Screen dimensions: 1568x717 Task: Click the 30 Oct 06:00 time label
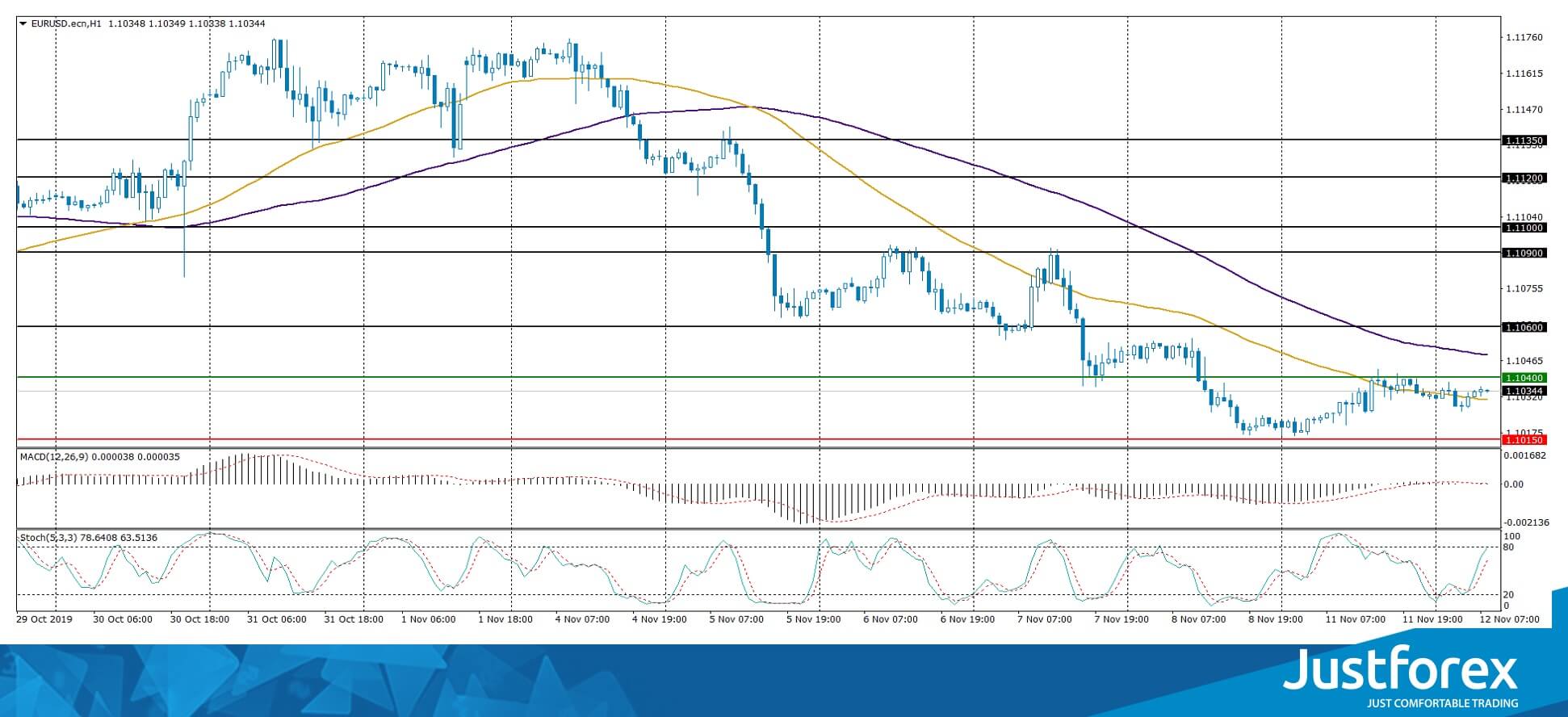pos(123,619)
